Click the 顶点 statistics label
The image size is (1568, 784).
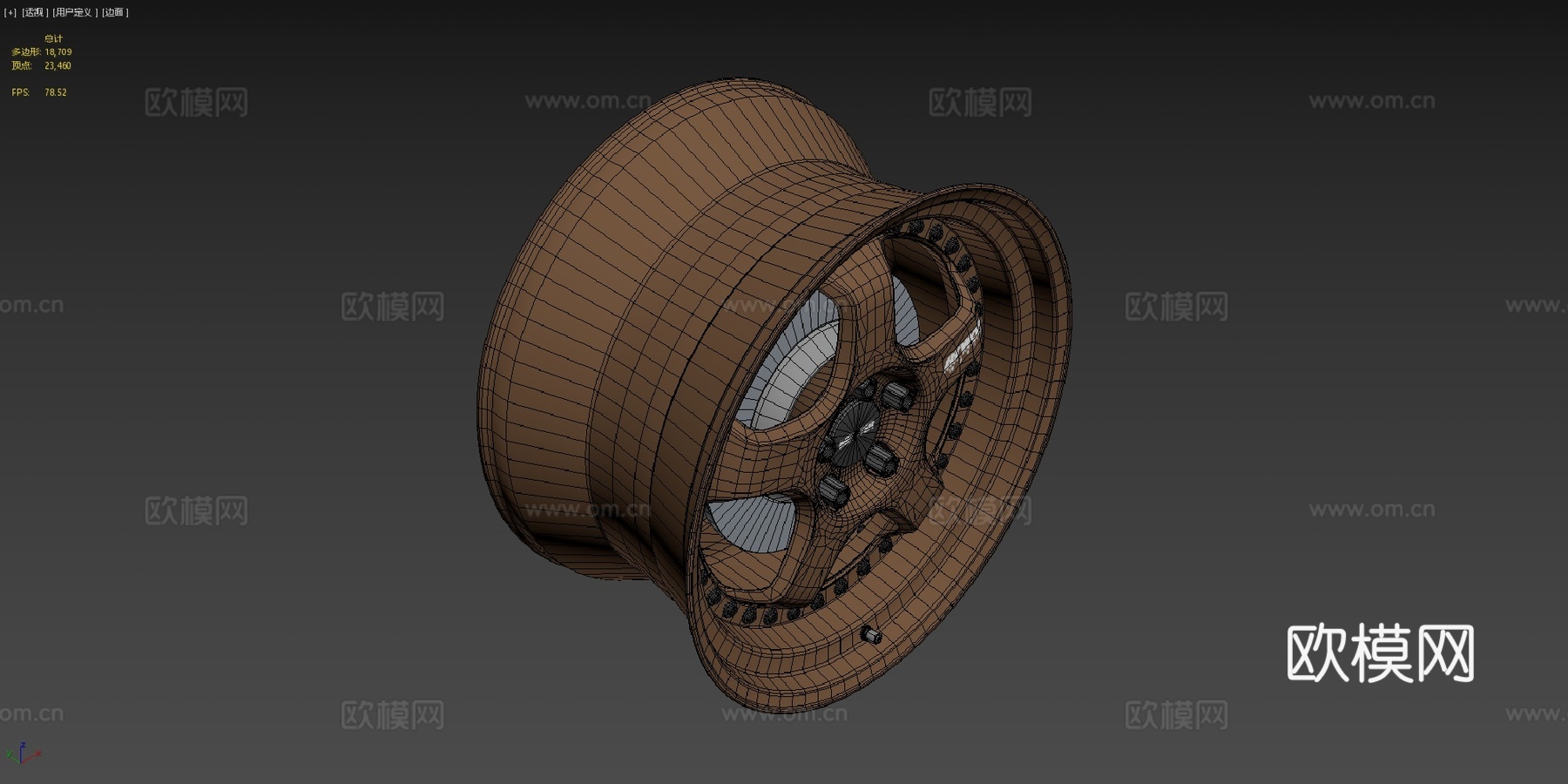click(22, 65)
